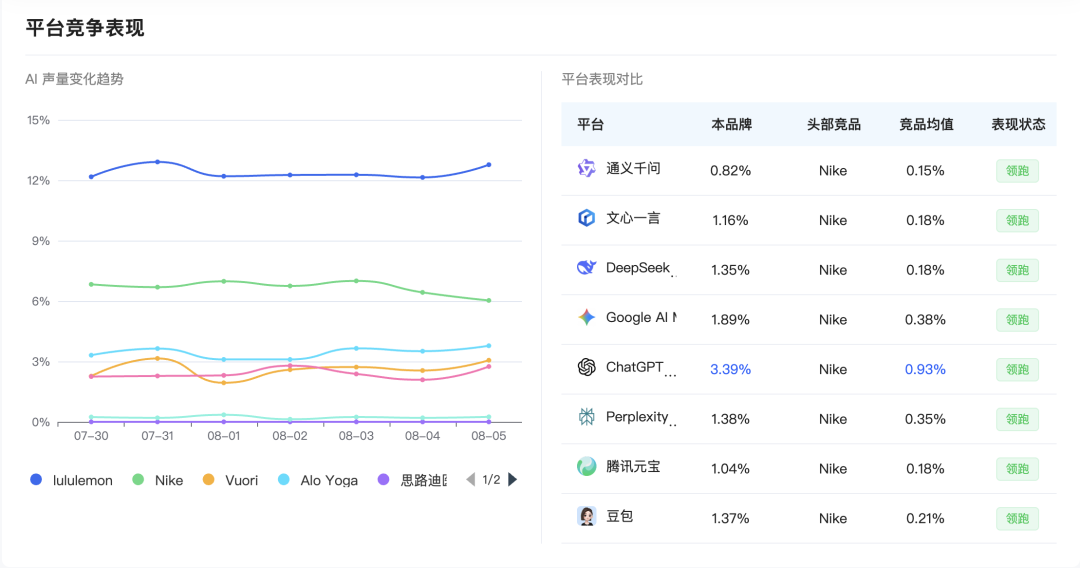Go to previous legend page arrow
Viewport: 1080px width, 568px height.
(470, 480)
